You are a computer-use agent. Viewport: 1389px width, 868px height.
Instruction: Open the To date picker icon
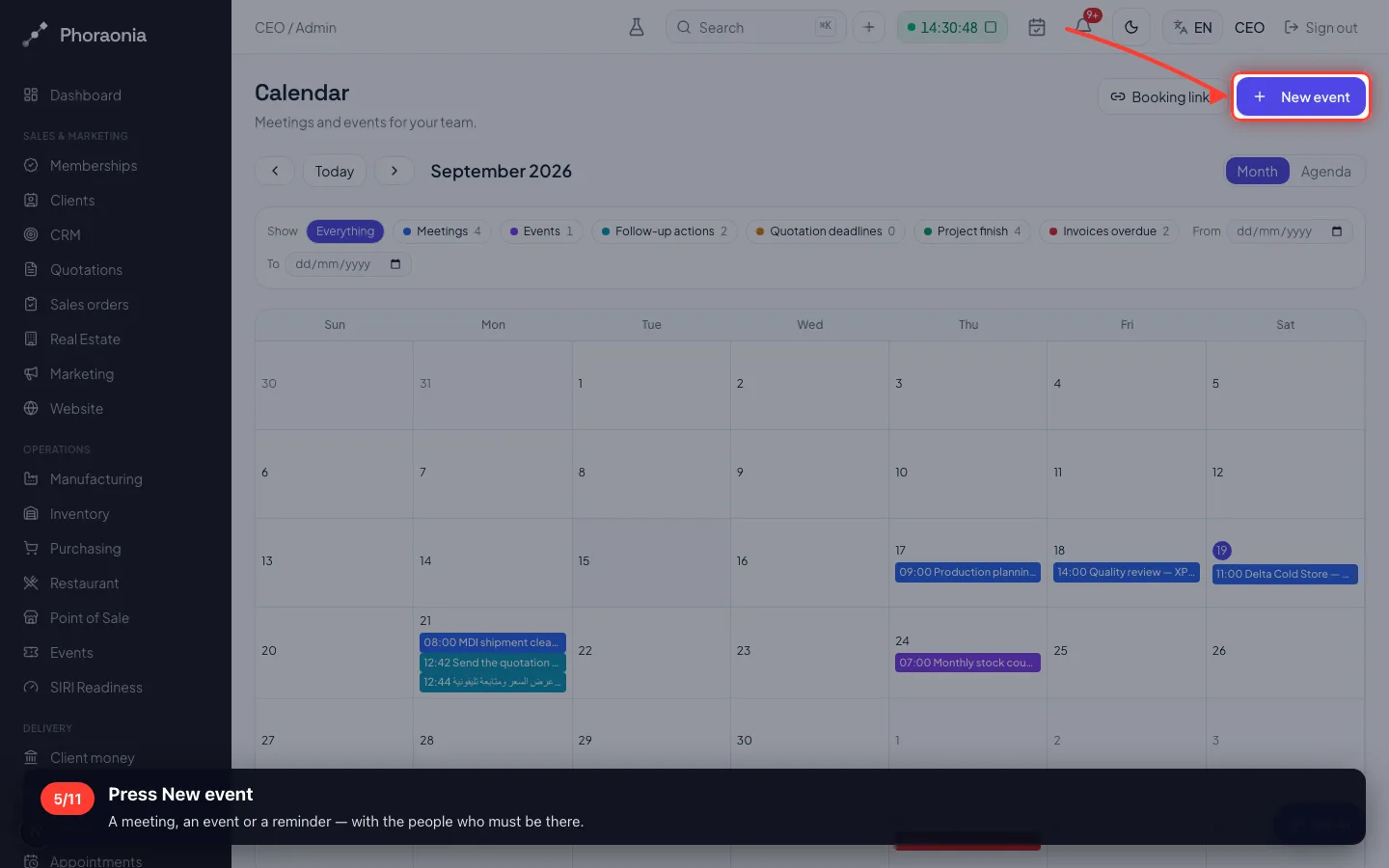[395, 264]
